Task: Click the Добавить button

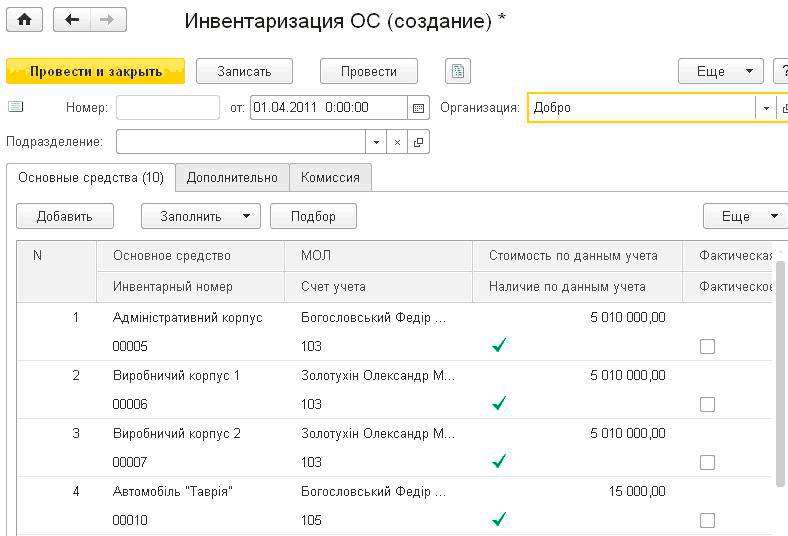Action: click(65, 216)
